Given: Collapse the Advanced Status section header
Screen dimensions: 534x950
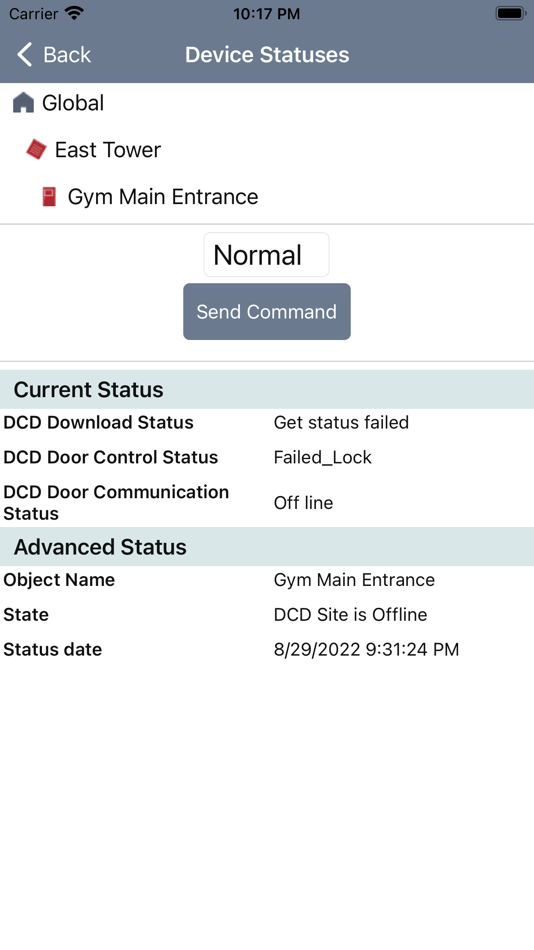Looking at the screenshot, I should coord(267,546).
